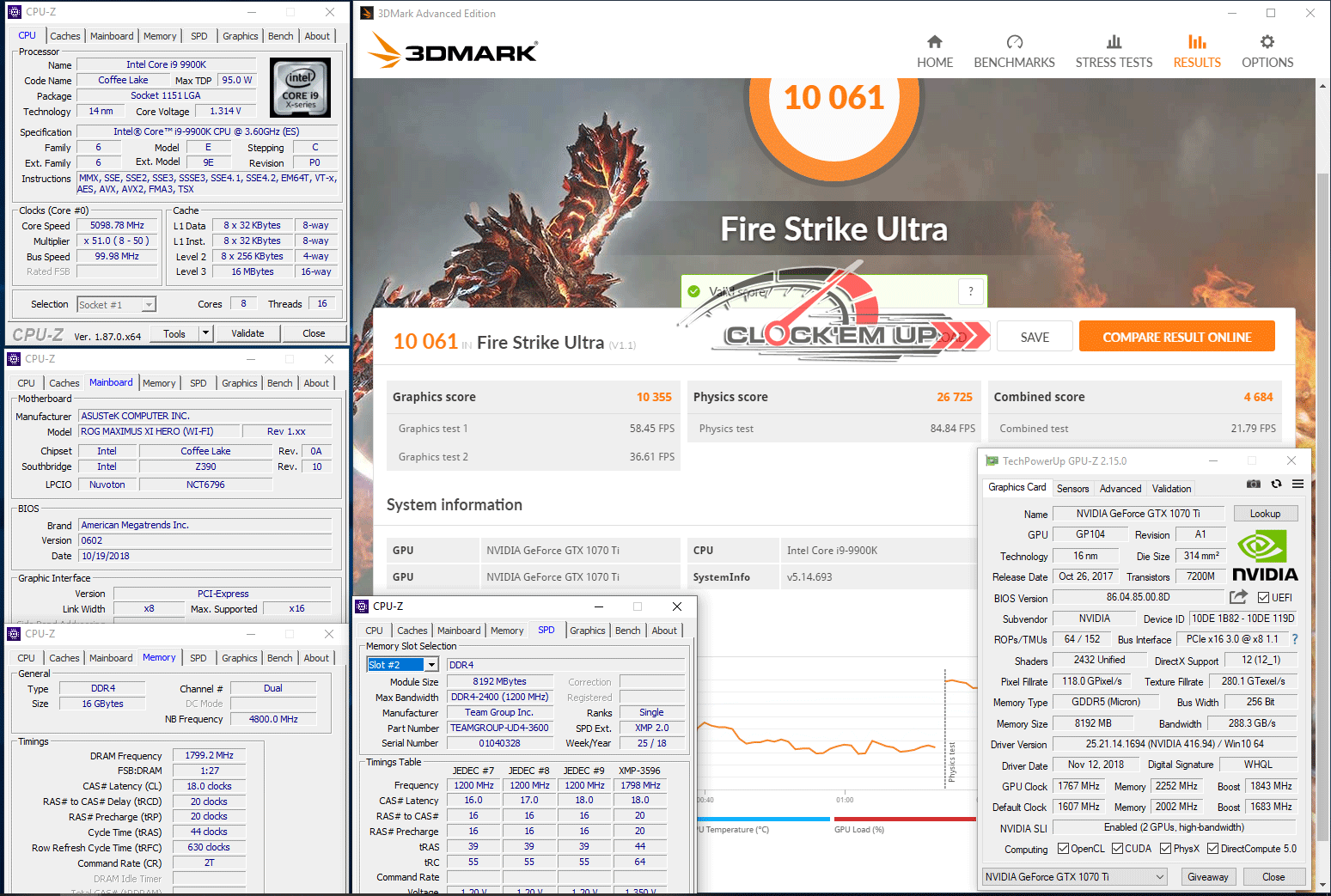
Task: Click the Lookup button in GPU-Z
Action: 1265,514
